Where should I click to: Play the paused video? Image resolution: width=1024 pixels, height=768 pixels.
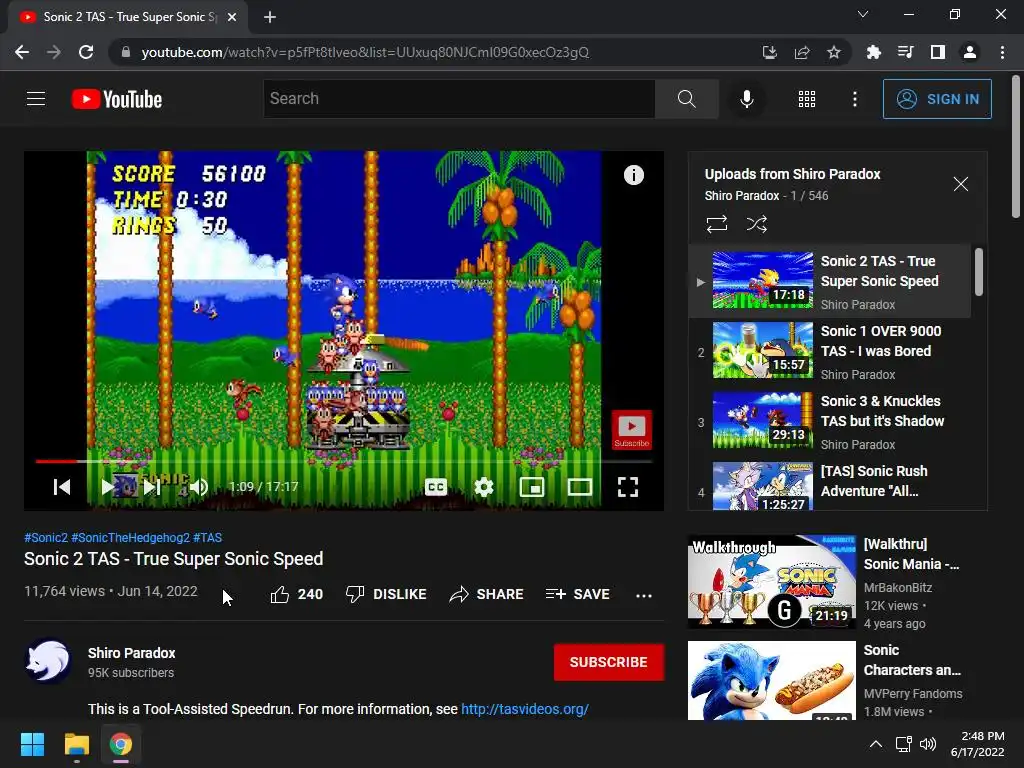(x=108, y=487)
